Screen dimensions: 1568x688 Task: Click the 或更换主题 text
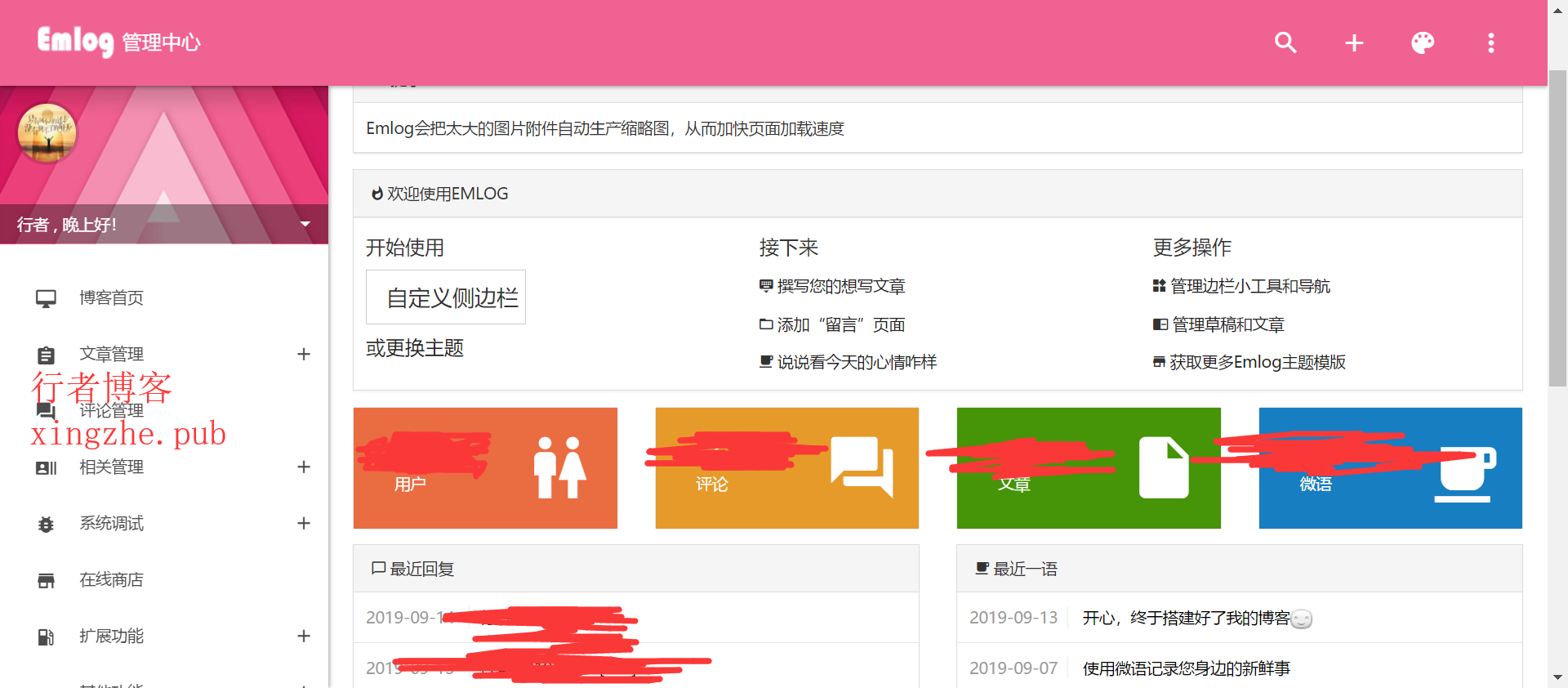[415, 348]
